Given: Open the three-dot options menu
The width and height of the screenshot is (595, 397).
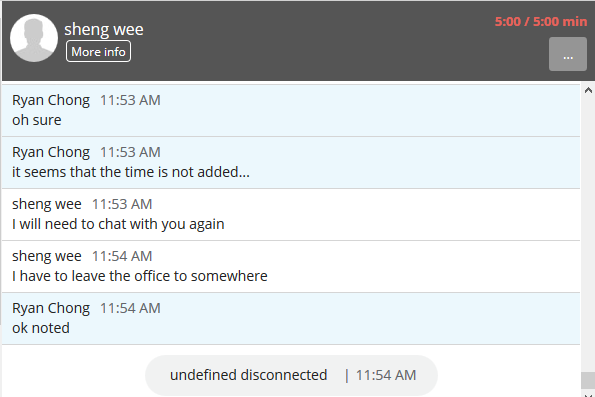Looking at the screenshot, I should 568,54.
